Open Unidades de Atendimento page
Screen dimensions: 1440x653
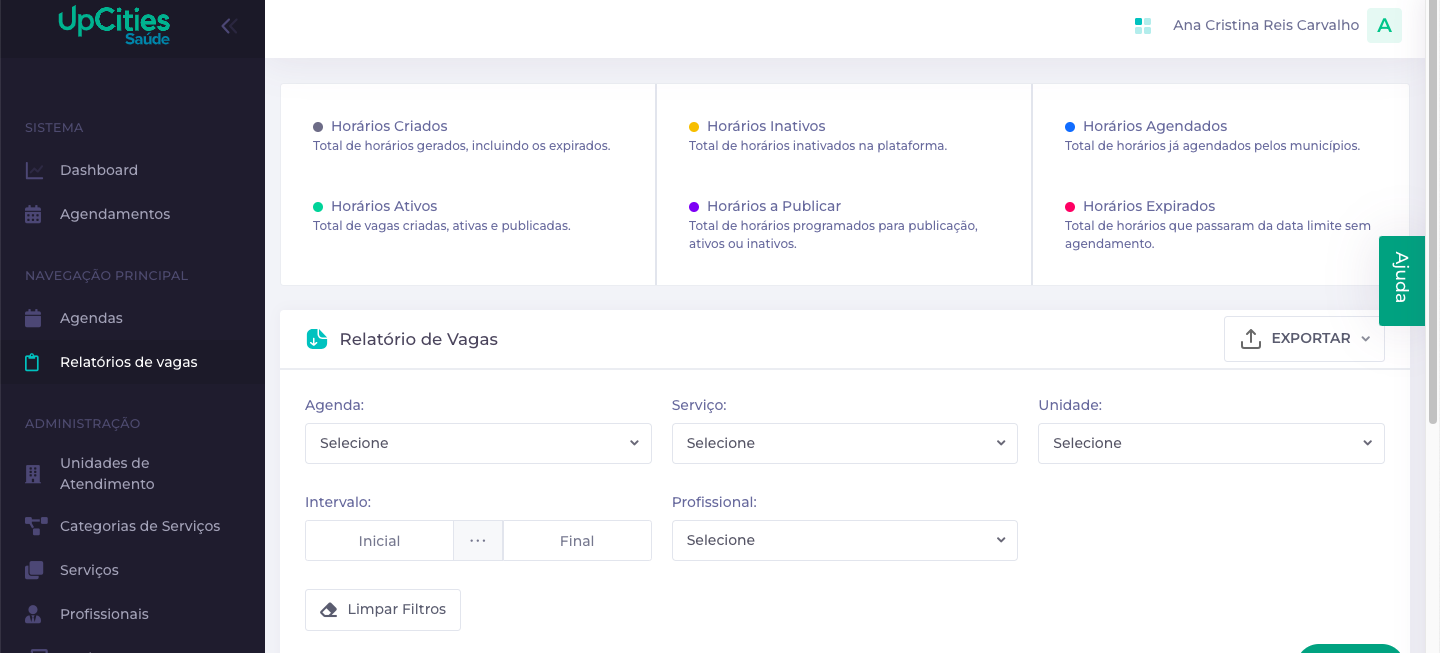tap(132, 473)
